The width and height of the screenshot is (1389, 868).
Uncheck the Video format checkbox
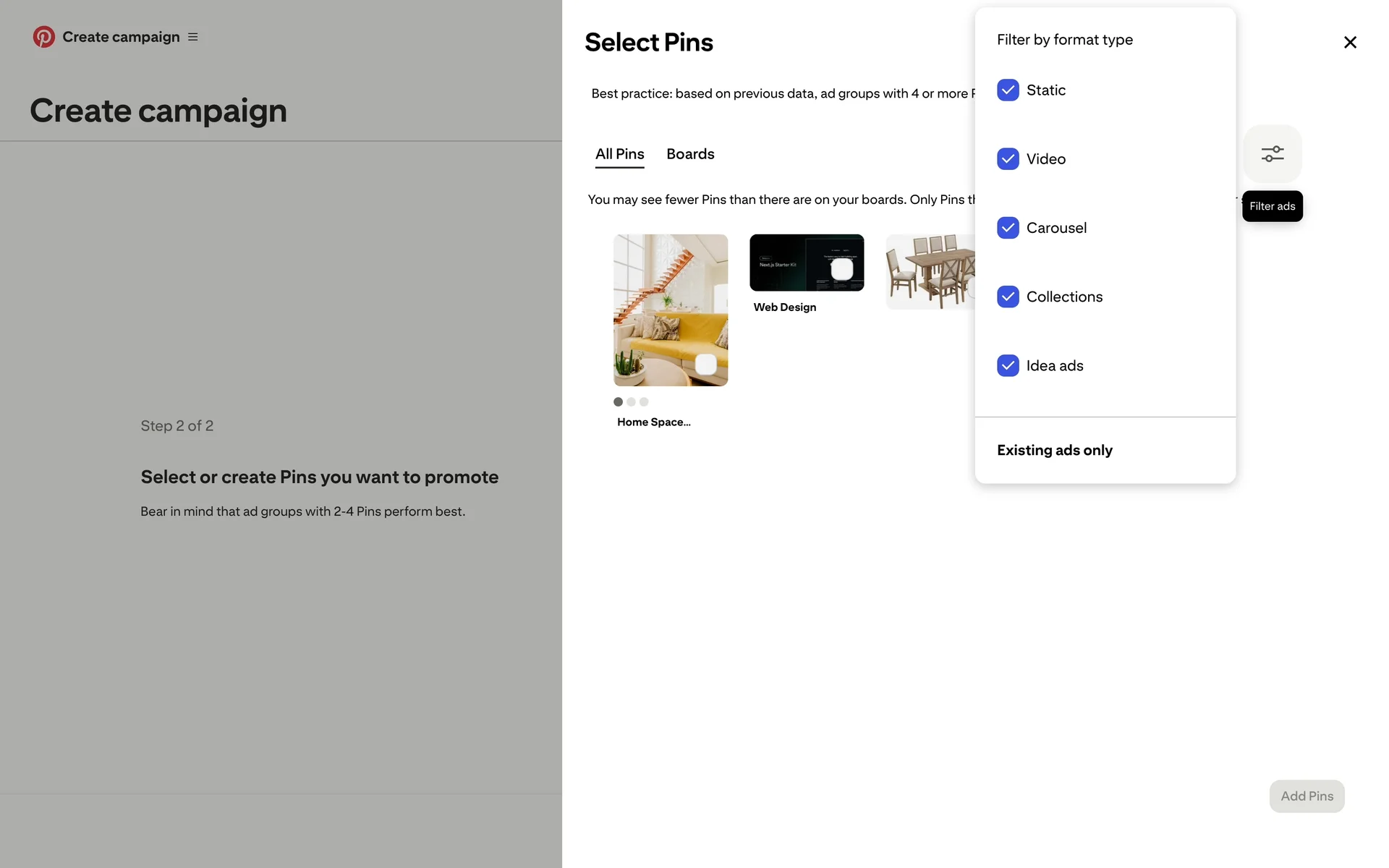pos(1008,159)
